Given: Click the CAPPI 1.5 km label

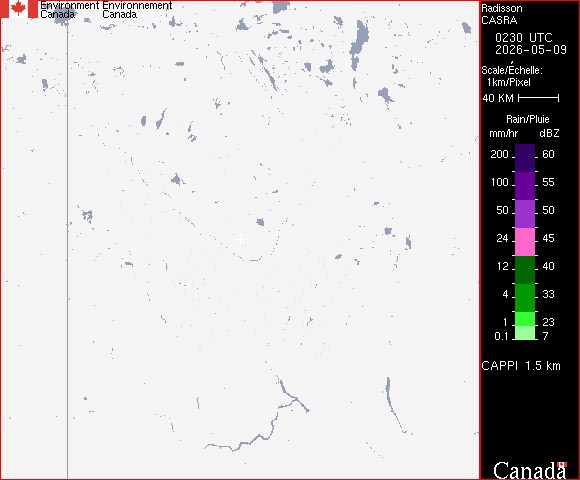Looking at the screenshot, I should tap(521, 366).
